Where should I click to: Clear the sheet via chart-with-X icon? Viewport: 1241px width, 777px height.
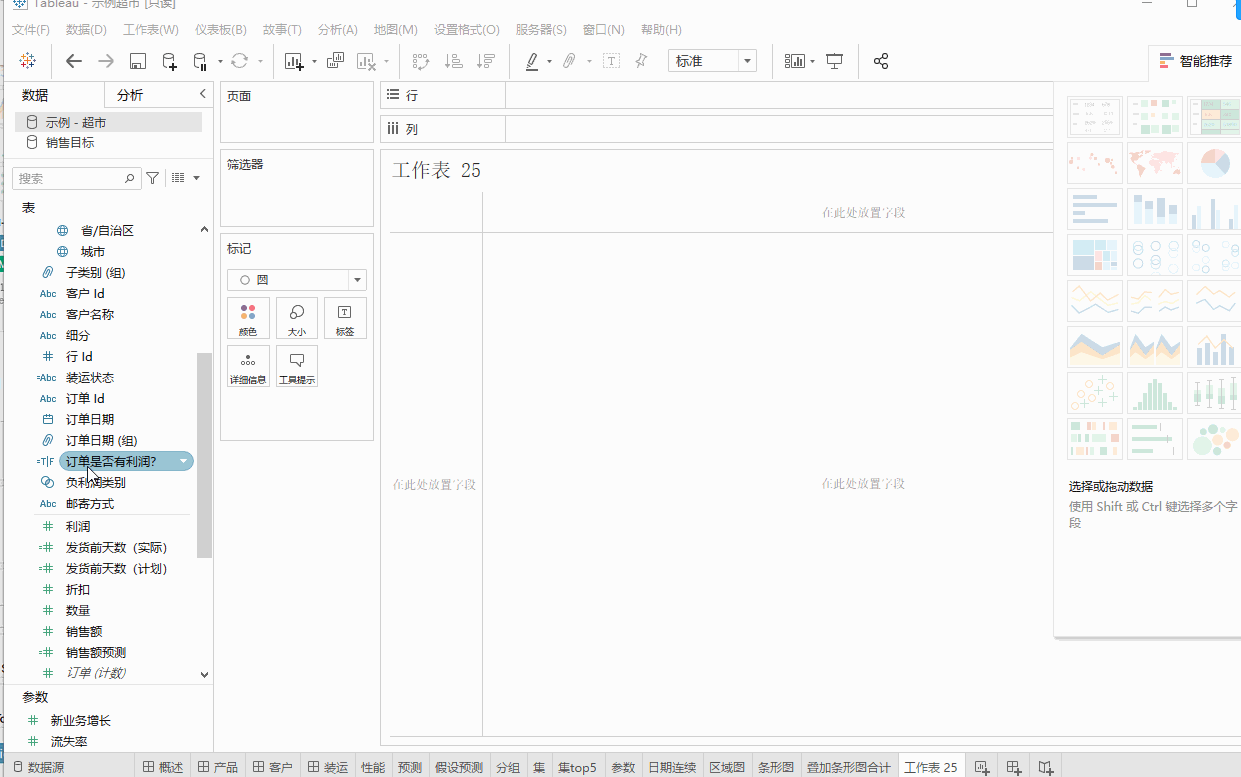click(x=366, y=61)
